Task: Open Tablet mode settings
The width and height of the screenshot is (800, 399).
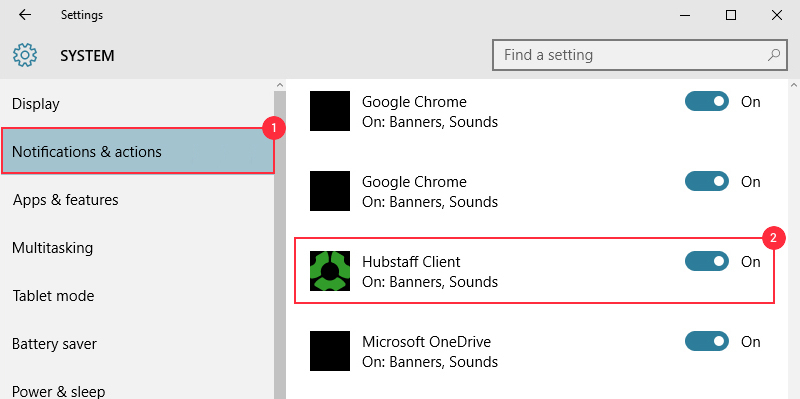Action: click(138, 296)
